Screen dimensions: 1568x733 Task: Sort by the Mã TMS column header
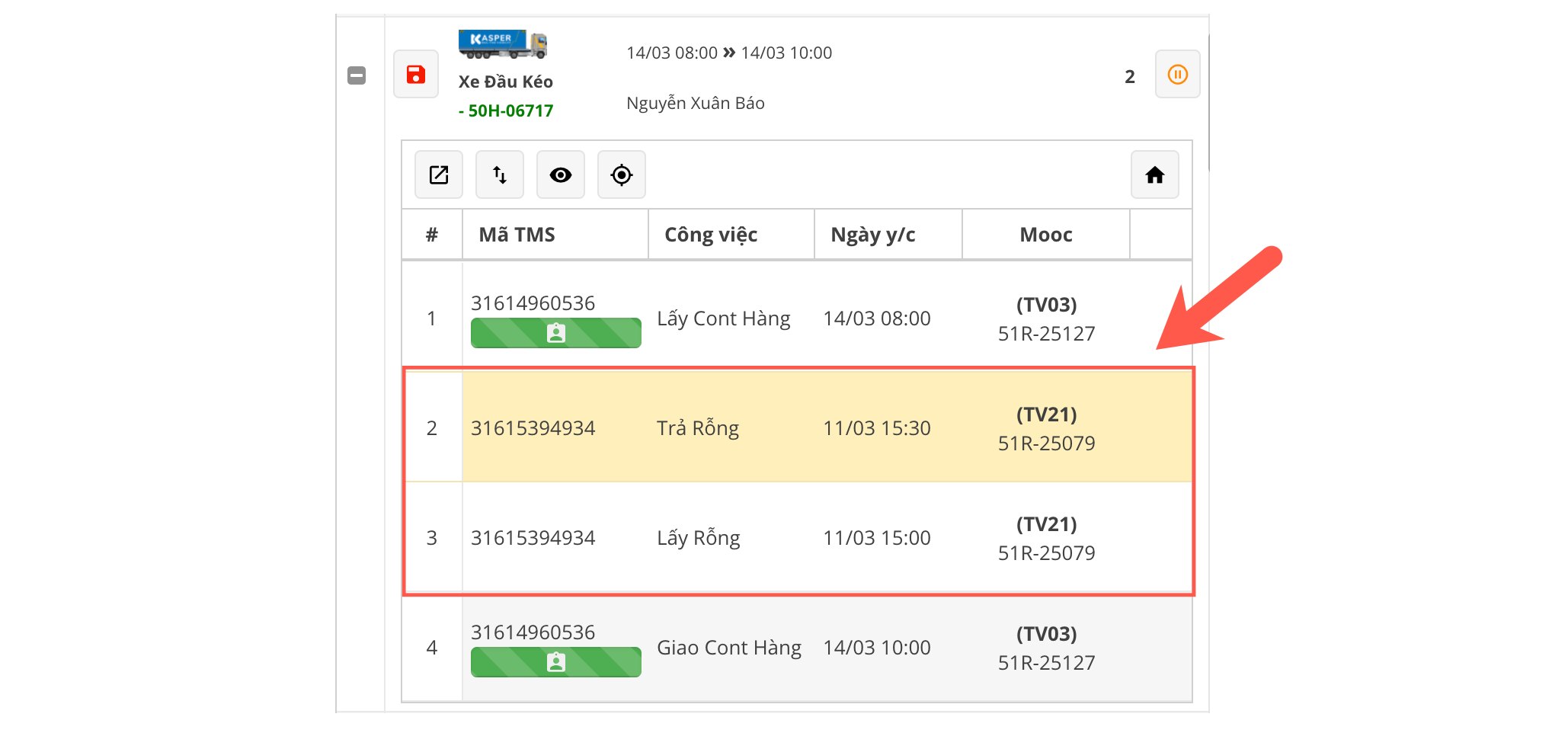tap(517, 235)
